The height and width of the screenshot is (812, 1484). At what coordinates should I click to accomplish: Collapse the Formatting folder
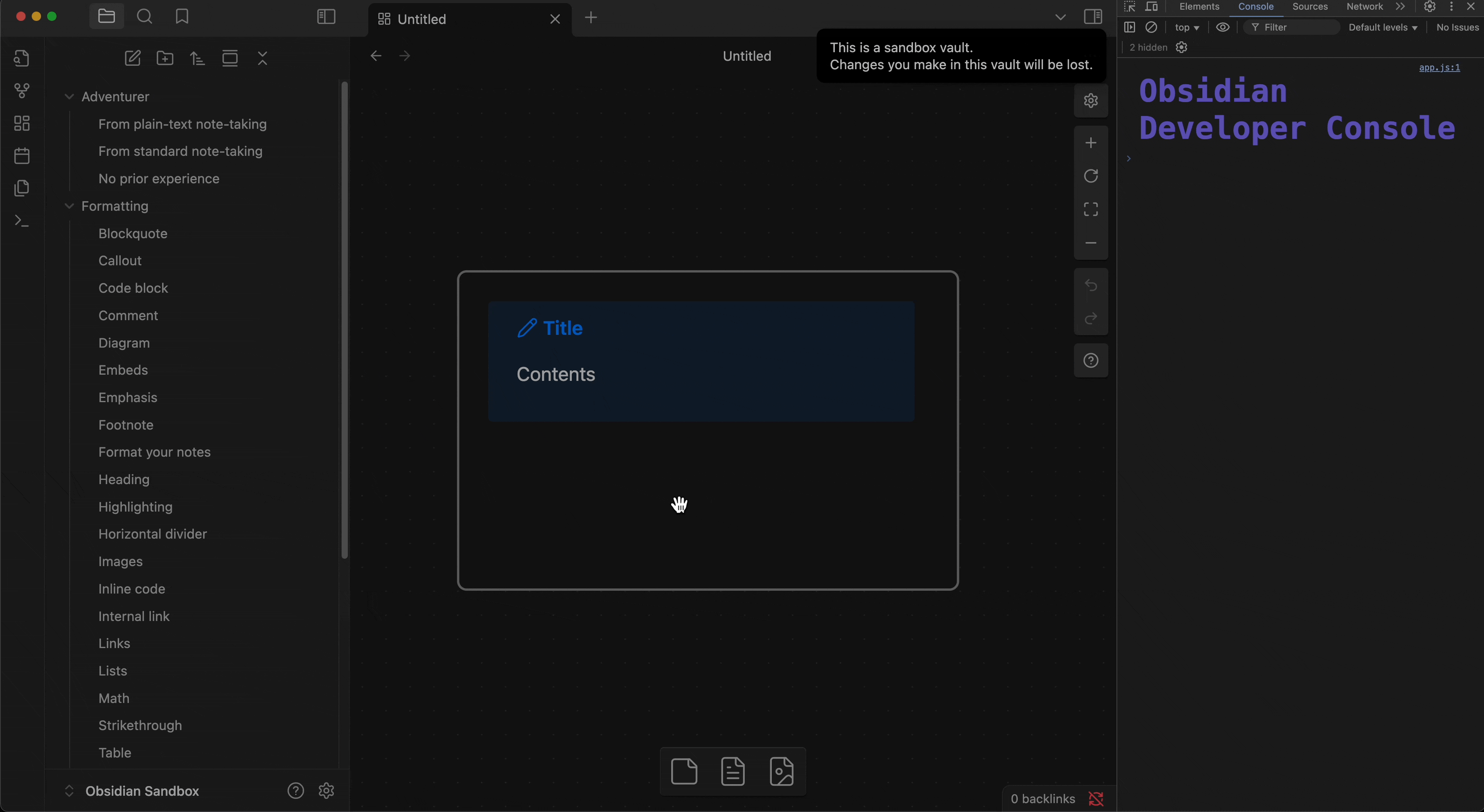69,206
